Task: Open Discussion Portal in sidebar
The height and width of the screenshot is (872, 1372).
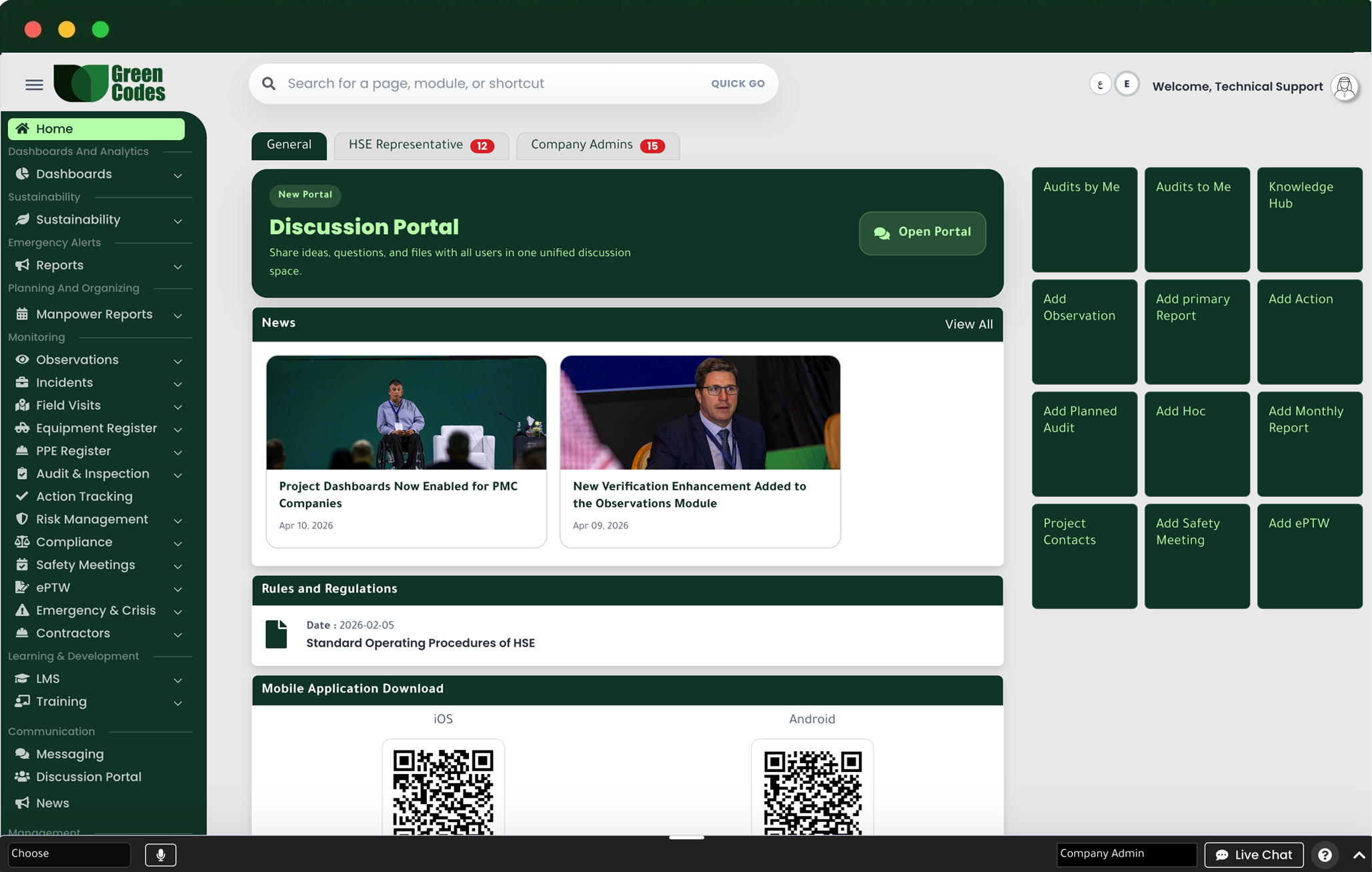Action: coord(89,777)
